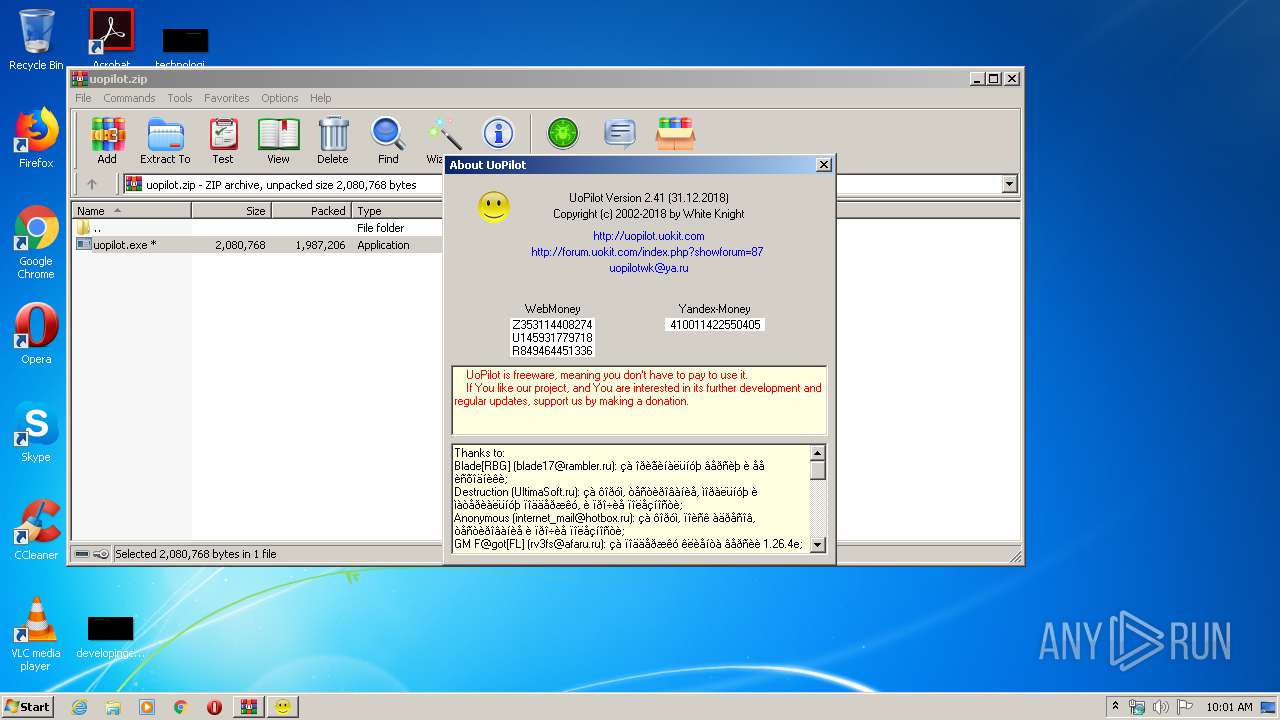Open the CCleaner desktop shortcut
Viewport: 1280px width, 720px height.
point(36,530)
